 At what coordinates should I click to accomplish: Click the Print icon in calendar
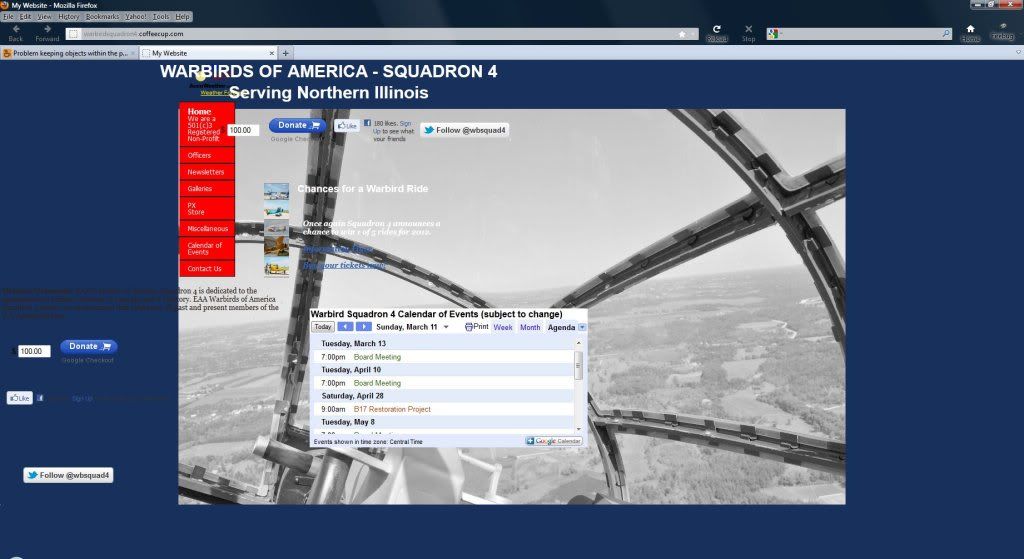point(469,327)
